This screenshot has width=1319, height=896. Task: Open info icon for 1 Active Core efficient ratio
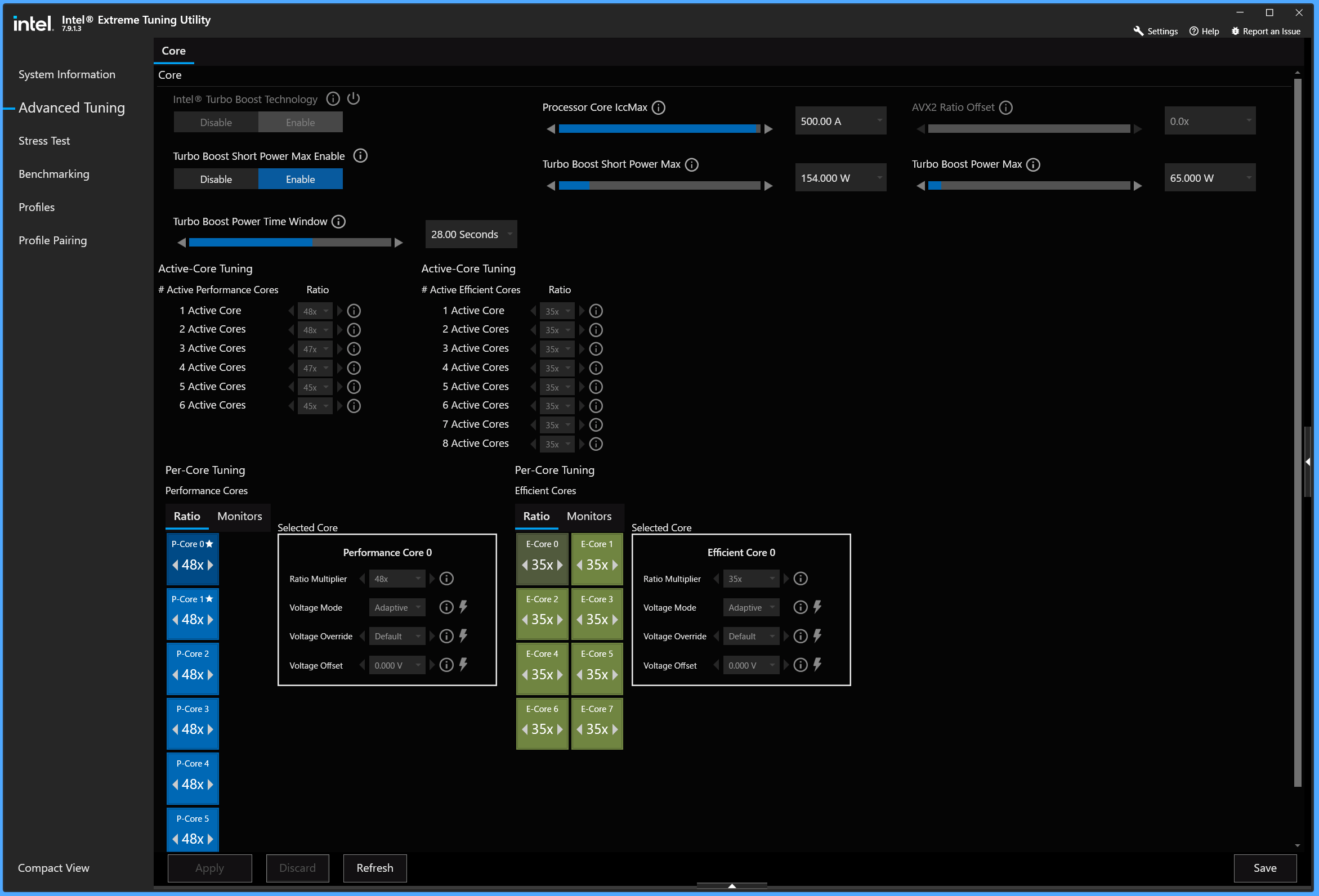[x=596, y=311]
